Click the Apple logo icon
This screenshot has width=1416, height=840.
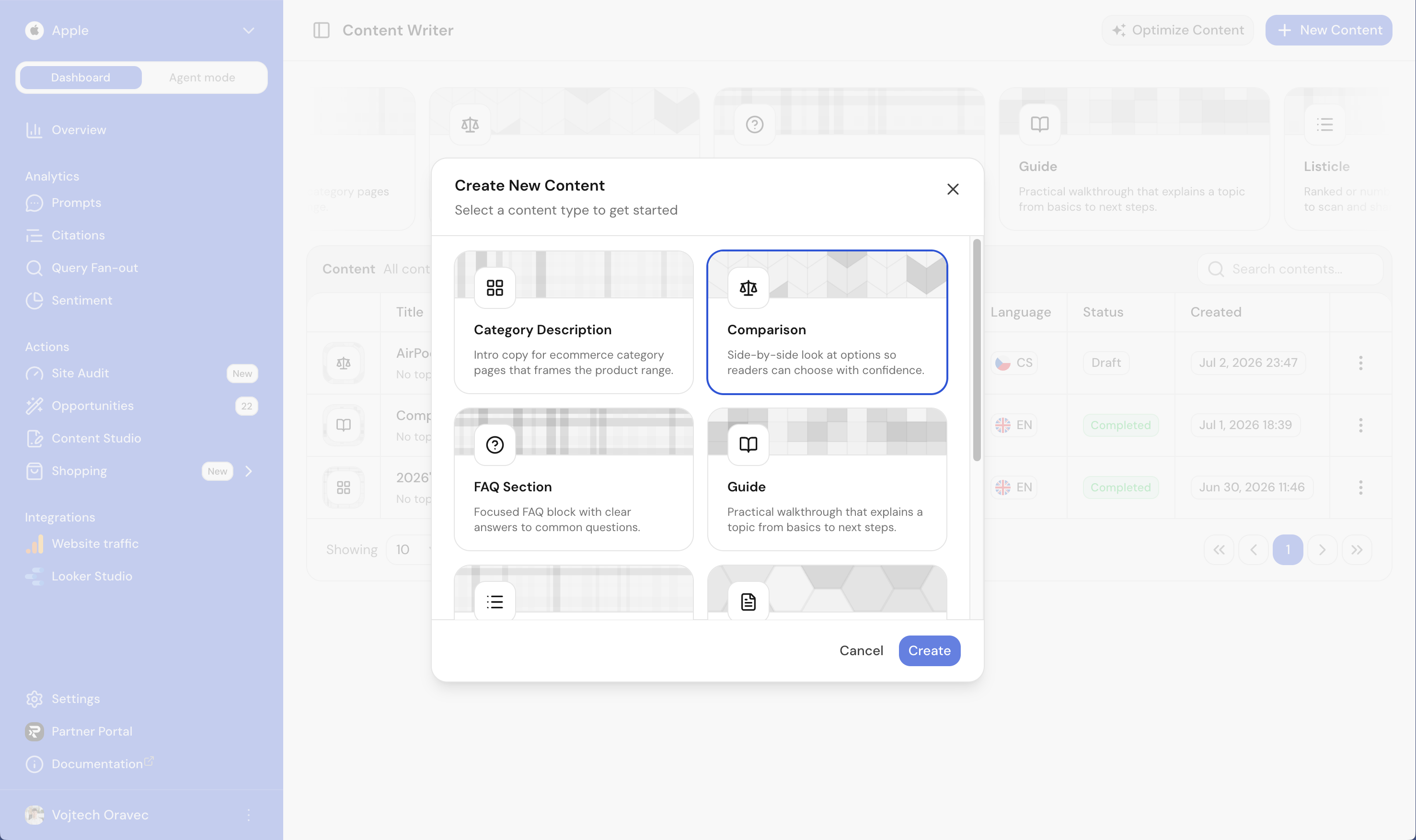tap(34, 31)
